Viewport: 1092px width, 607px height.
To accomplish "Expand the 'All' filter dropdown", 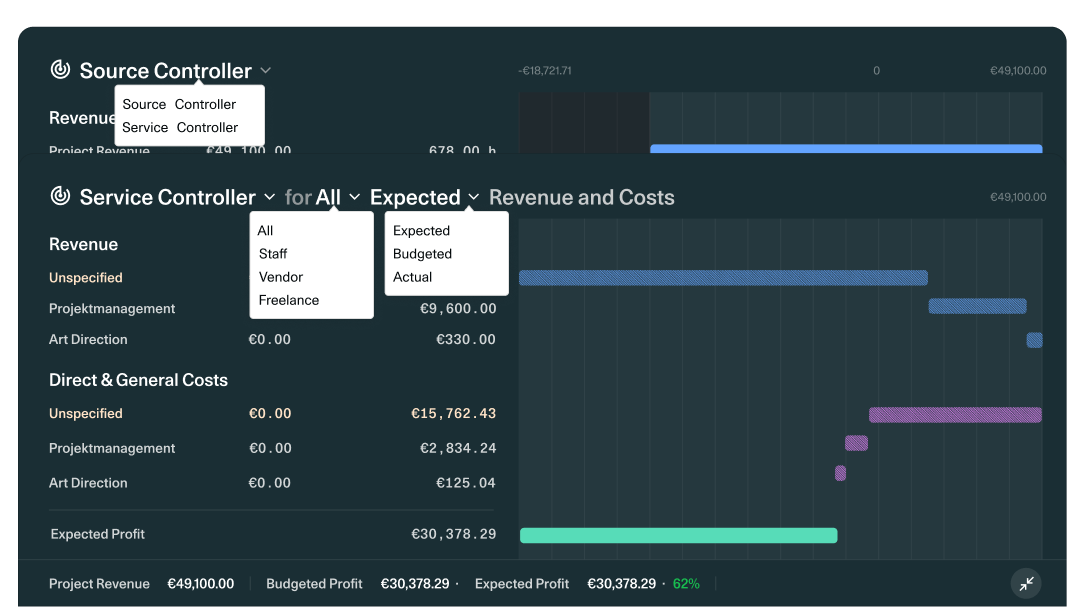I will pyautogui.click(x=354, y=197).
